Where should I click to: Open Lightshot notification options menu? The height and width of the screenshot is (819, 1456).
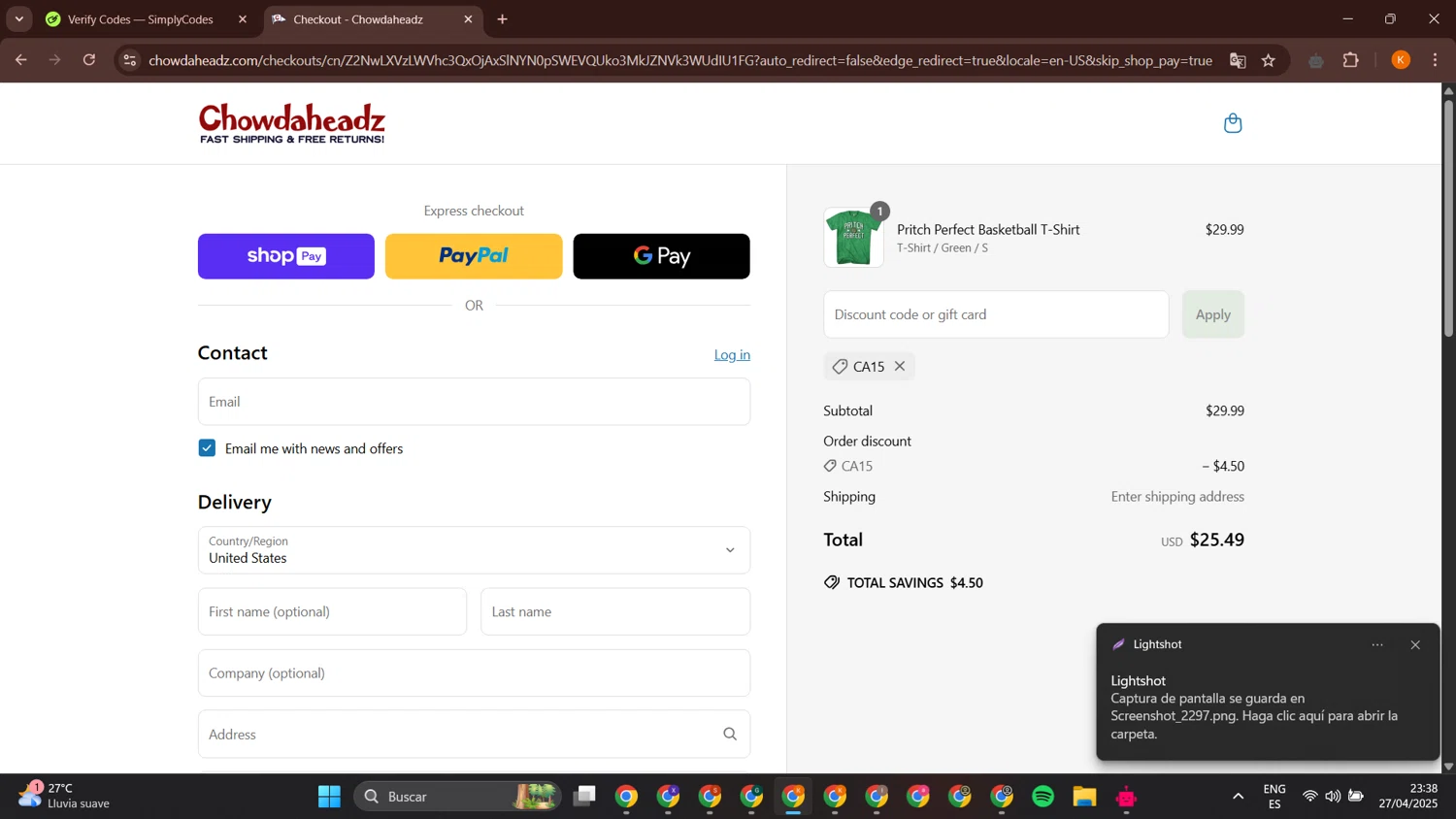pos(1377,644)
